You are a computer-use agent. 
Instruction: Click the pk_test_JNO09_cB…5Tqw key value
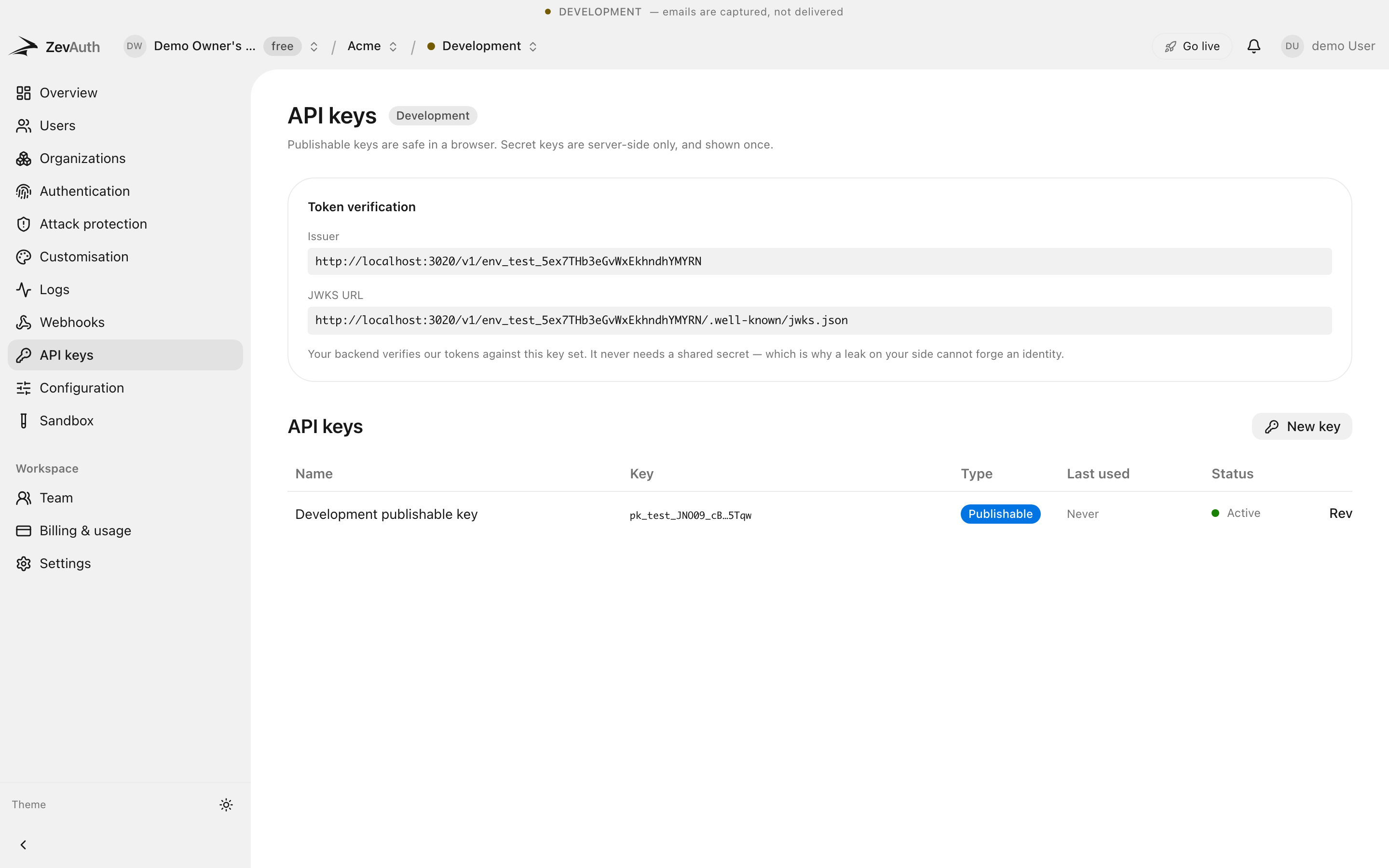point(691,515)
